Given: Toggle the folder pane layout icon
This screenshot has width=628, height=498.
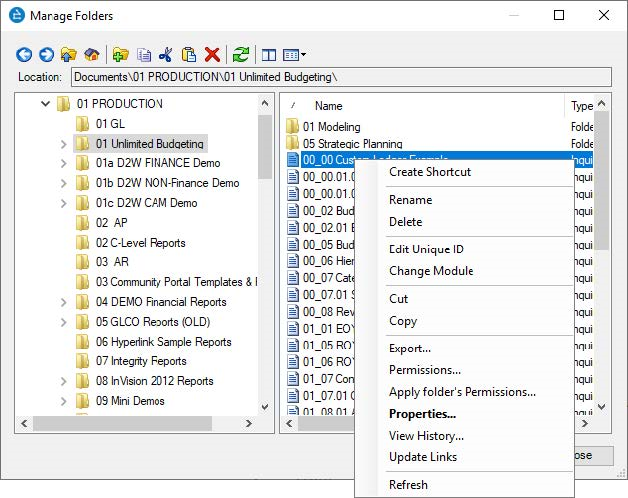Looking at the screenshot, I should [268, 55].
